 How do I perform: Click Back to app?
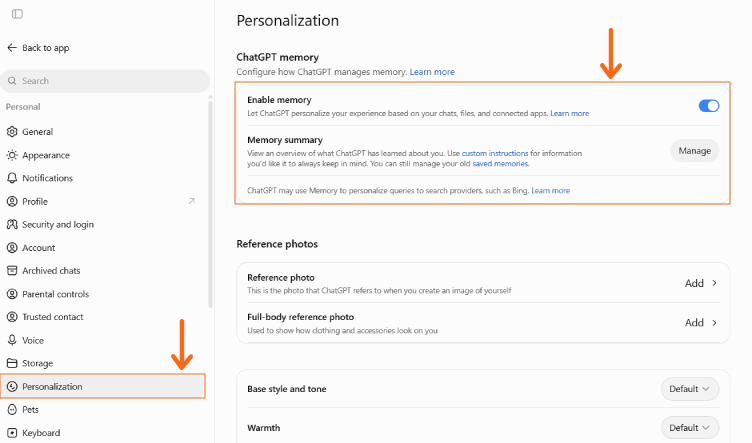[x=38, y=47]
